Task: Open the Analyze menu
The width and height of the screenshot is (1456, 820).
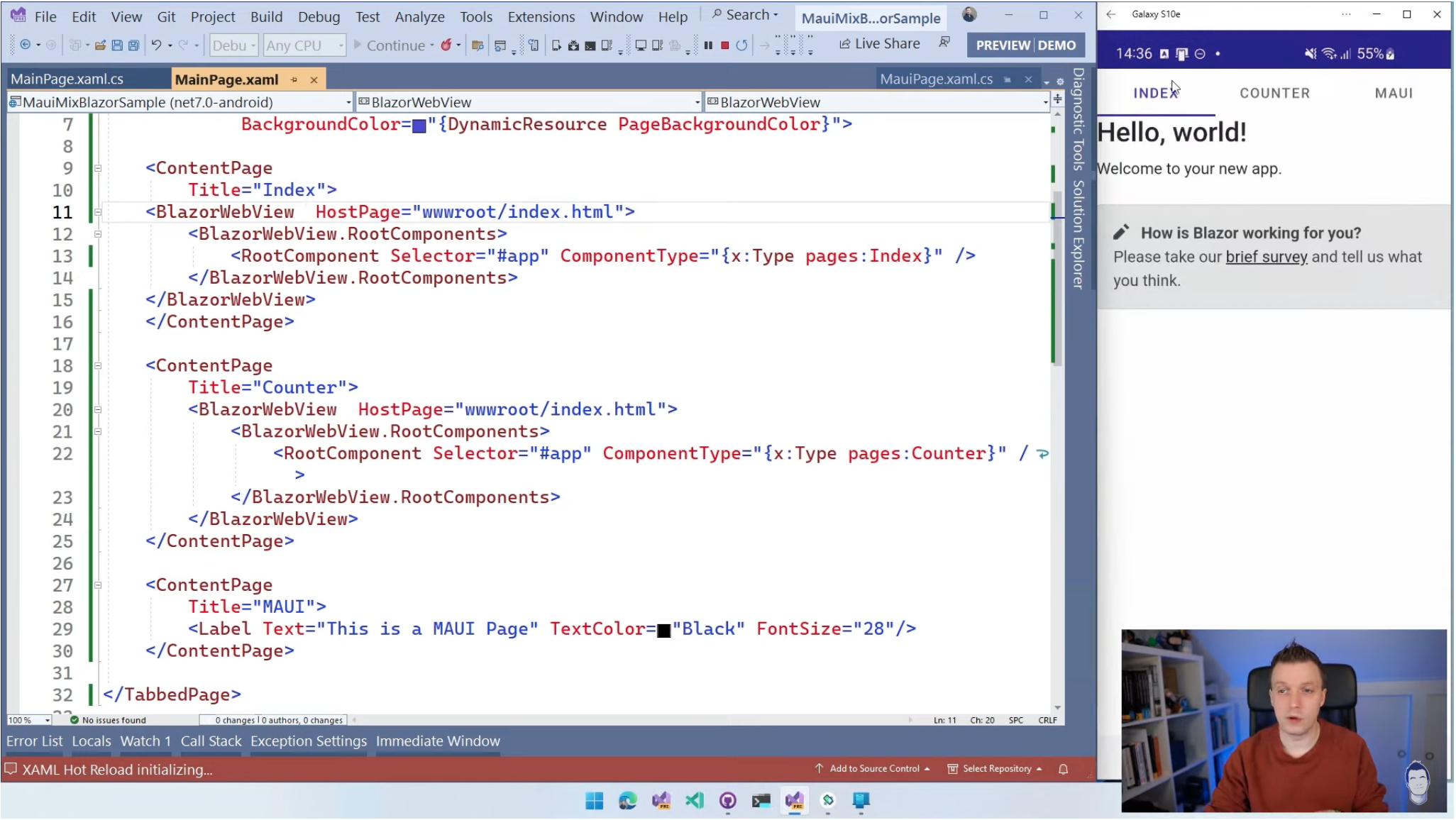Action: pyautogui.click(x=419, y=16)
